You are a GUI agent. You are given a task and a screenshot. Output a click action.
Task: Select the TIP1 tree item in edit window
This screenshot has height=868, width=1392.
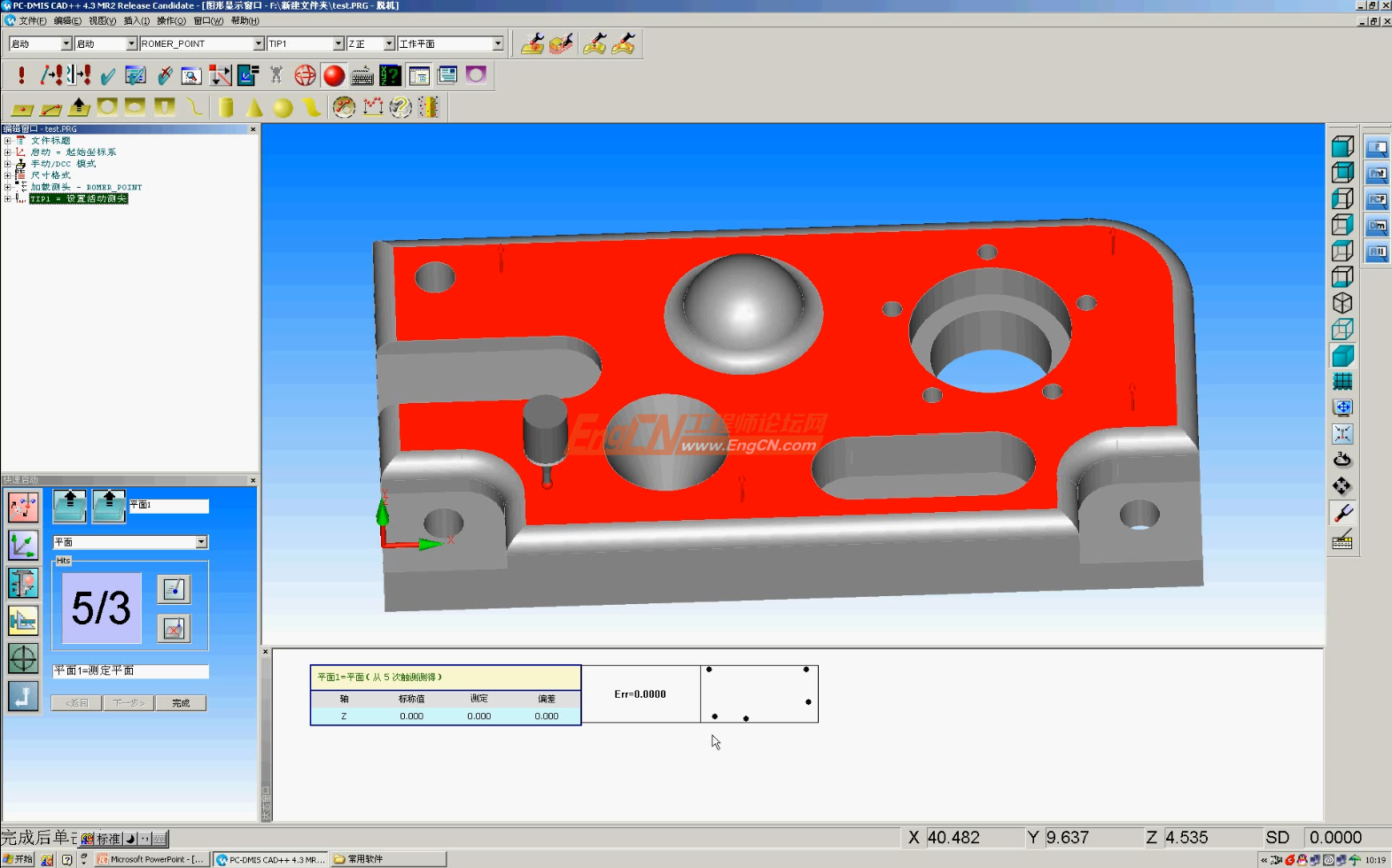[79, 199]
